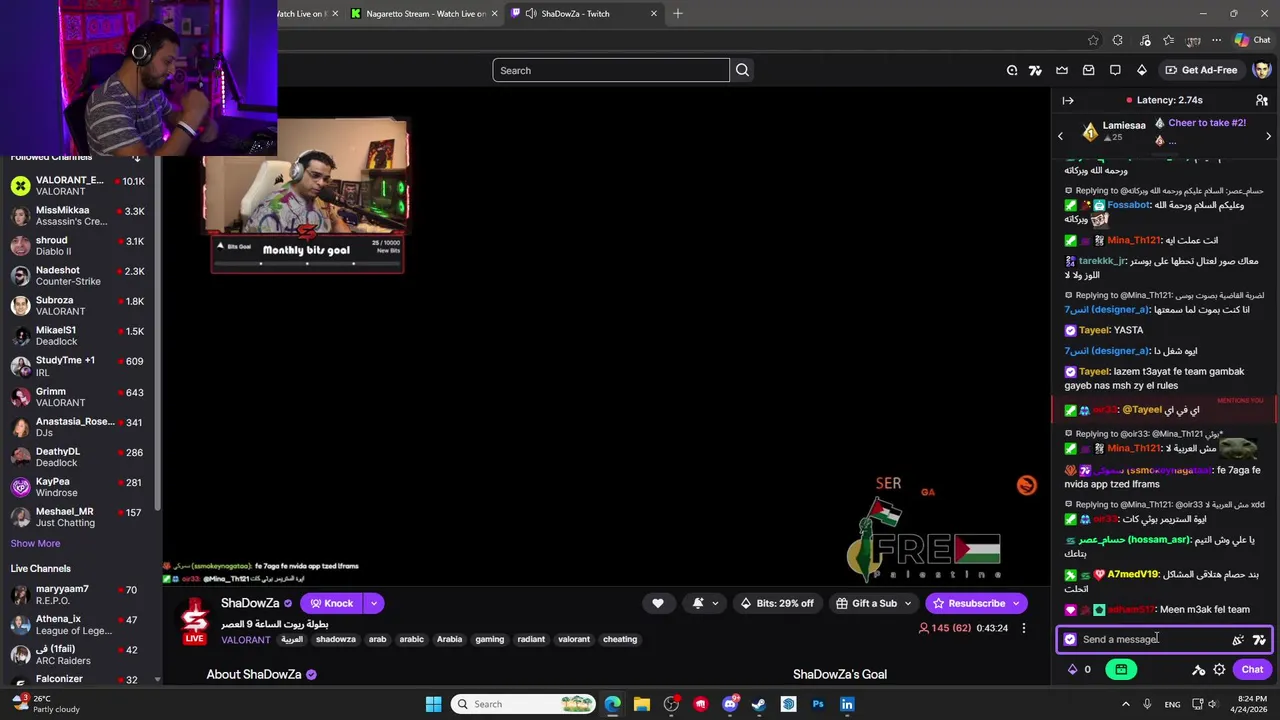
Task: Go to the next leaderboard entry arrow
Action: point(1268,135)
